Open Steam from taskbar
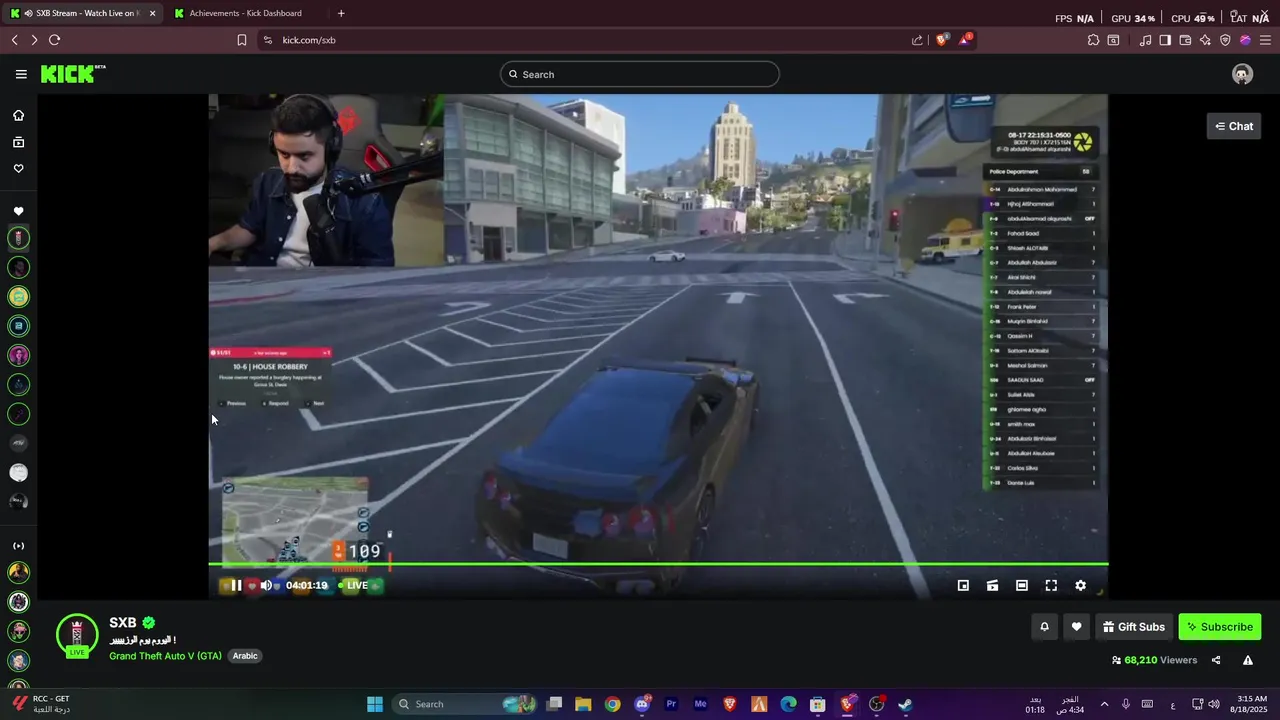 click(x=905, y=704)
